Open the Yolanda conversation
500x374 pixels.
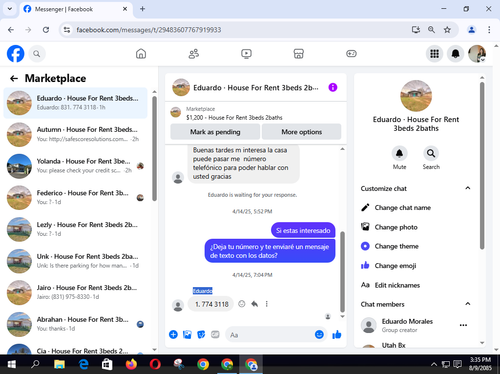(x=75, y=166)
